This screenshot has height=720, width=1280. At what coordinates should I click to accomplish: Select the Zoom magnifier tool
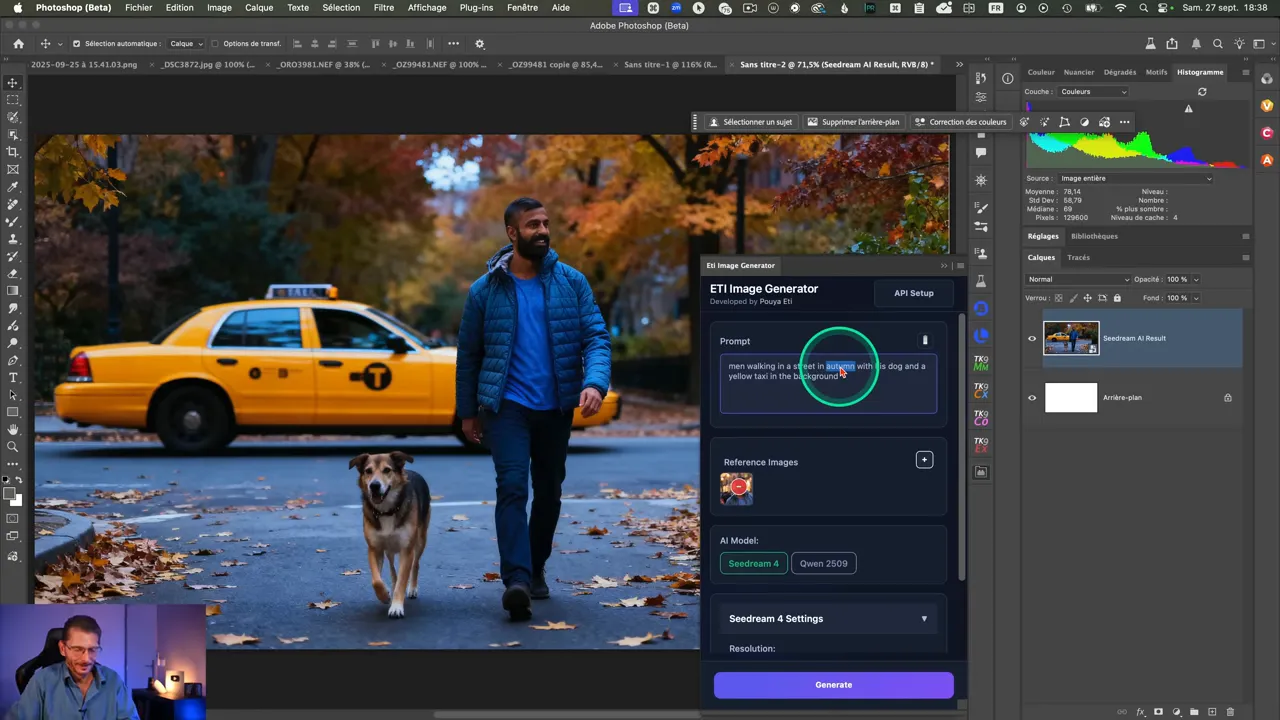(x=13, y=447)
